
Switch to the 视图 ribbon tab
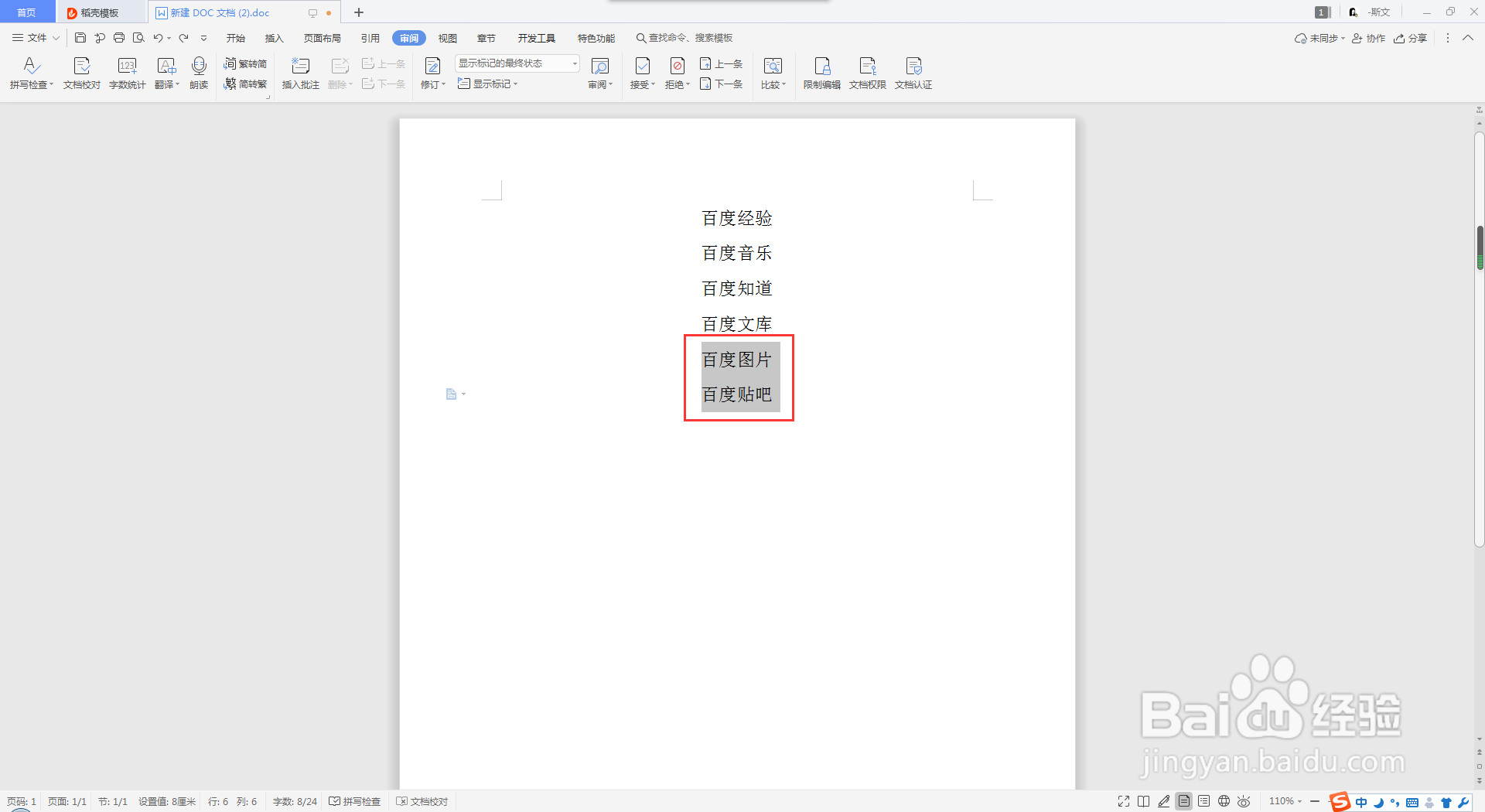pyautogui.click(x=448, y=38)
